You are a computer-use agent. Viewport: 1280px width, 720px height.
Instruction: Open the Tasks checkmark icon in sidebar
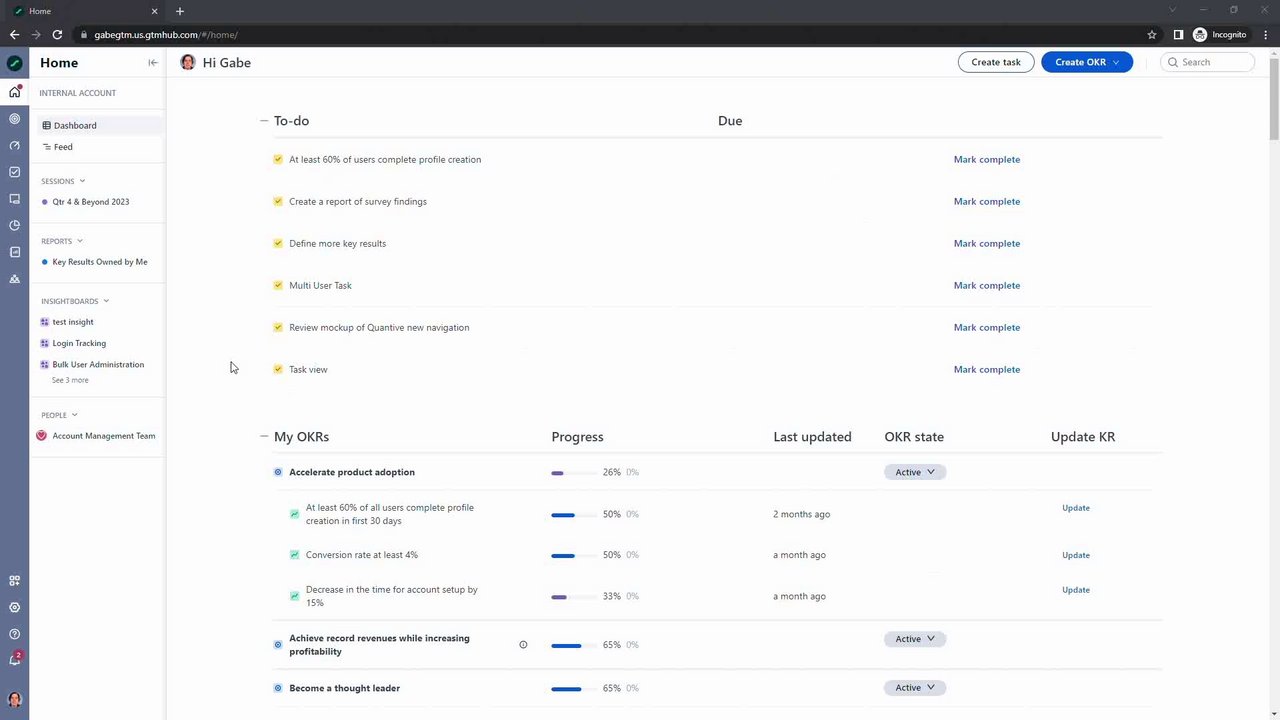pos(14,172)
